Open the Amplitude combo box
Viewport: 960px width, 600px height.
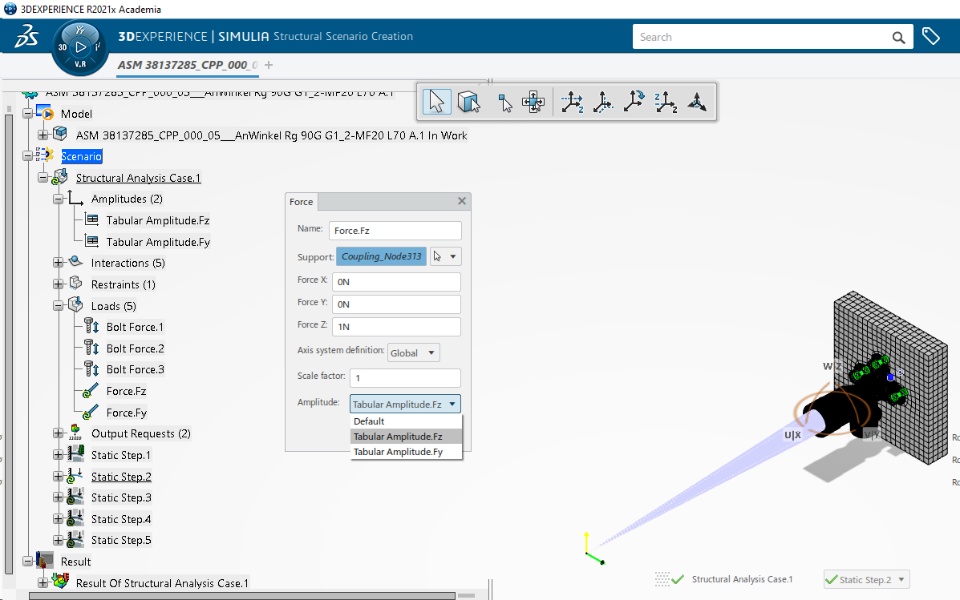pos(405,404)
